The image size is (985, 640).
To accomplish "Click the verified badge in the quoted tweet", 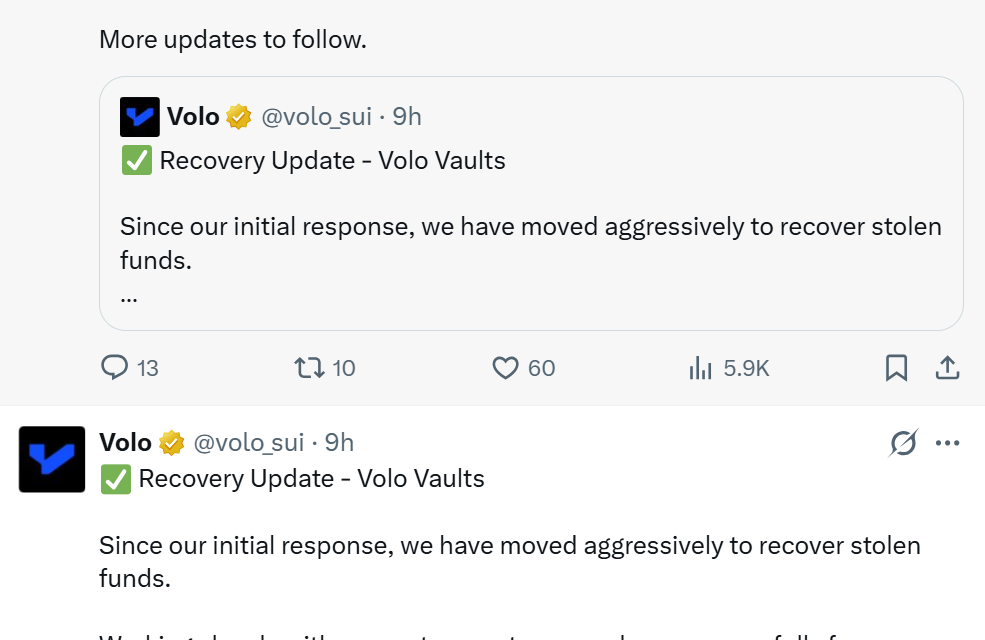I will point(238,117).
